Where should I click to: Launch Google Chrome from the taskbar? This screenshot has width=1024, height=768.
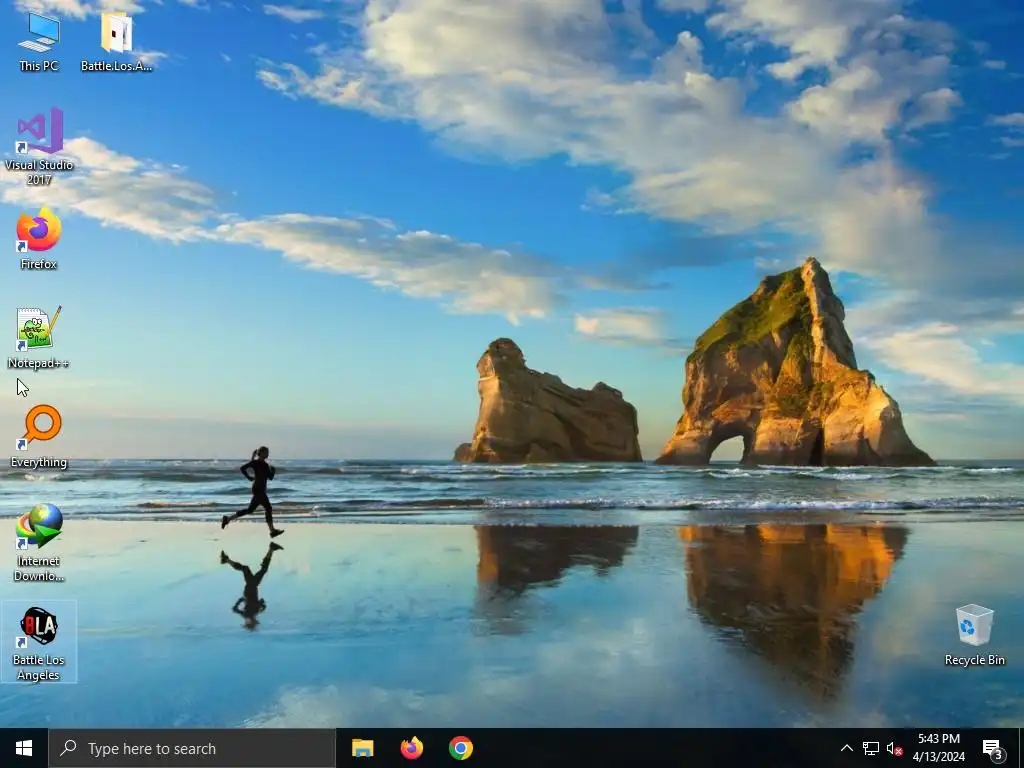pos(460,748)
